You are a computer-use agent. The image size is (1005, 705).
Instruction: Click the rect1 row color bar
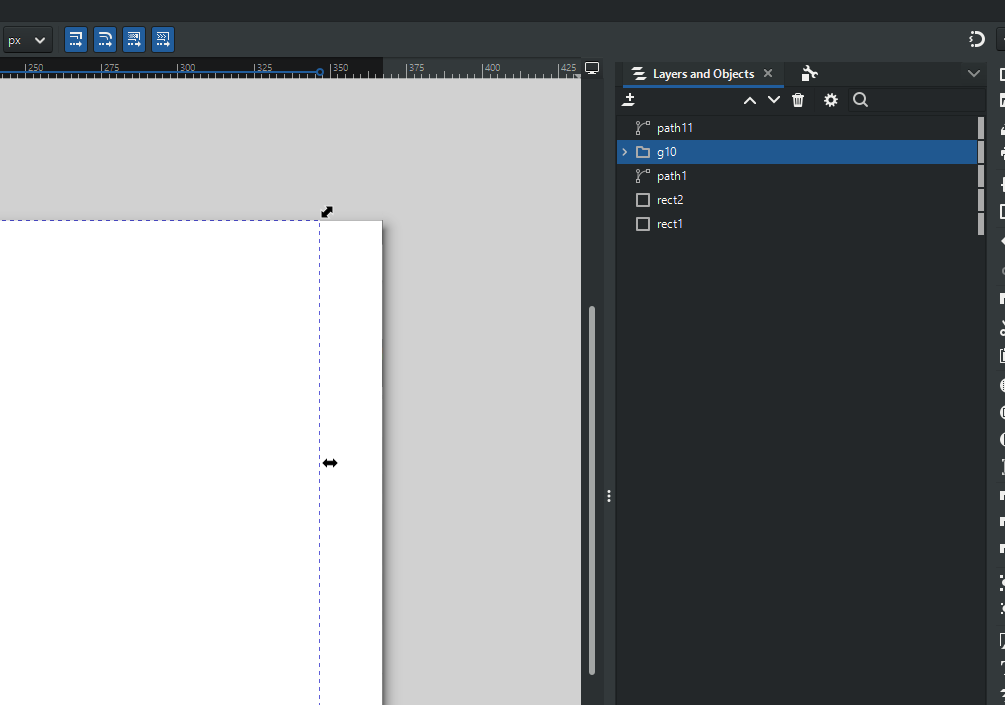pyautogui.click(x=981, y=224)
